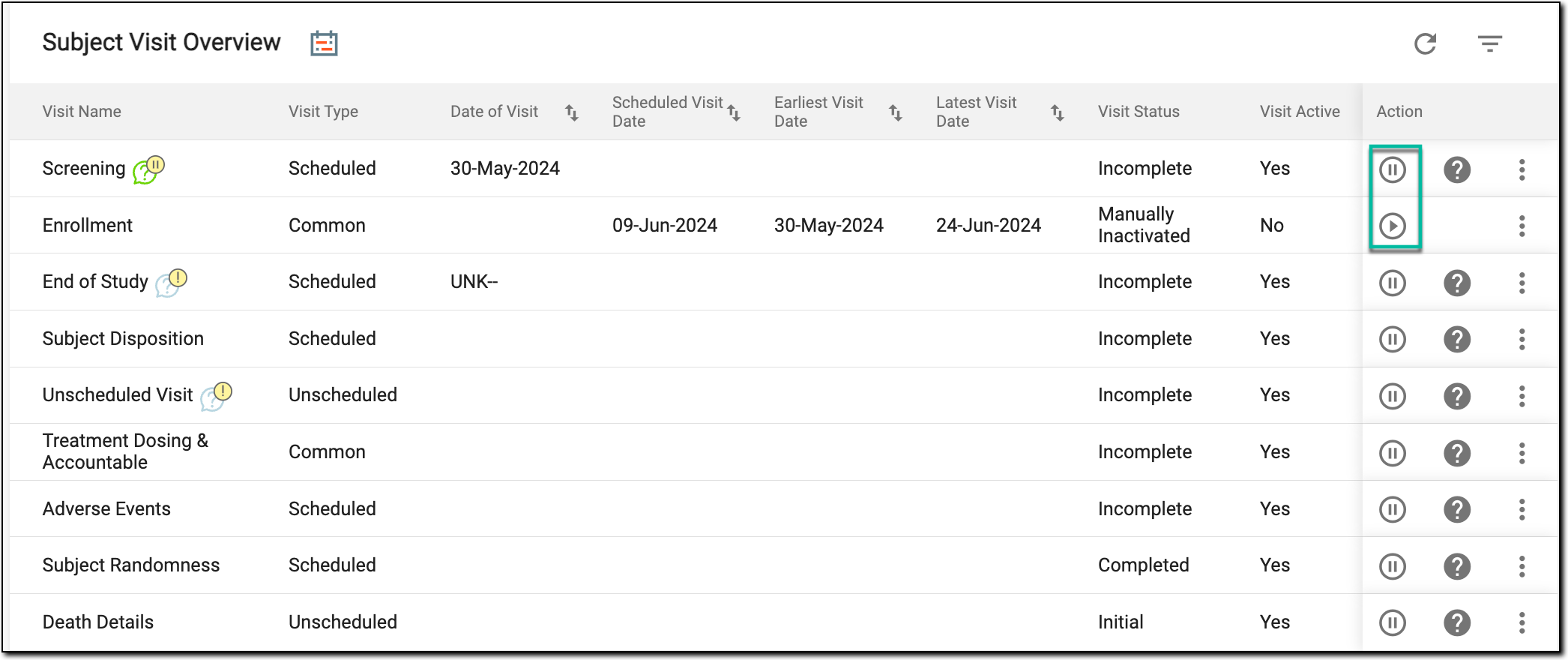Screen dimensions: 1568x660
Task: Pause the Unscheduled Visit row
Action: point(1393,396)
